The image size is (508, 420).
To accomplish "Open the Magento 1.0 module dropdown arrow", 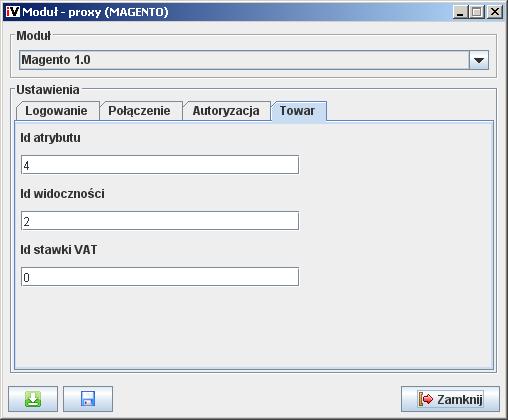I will click(x=479, y=60).
